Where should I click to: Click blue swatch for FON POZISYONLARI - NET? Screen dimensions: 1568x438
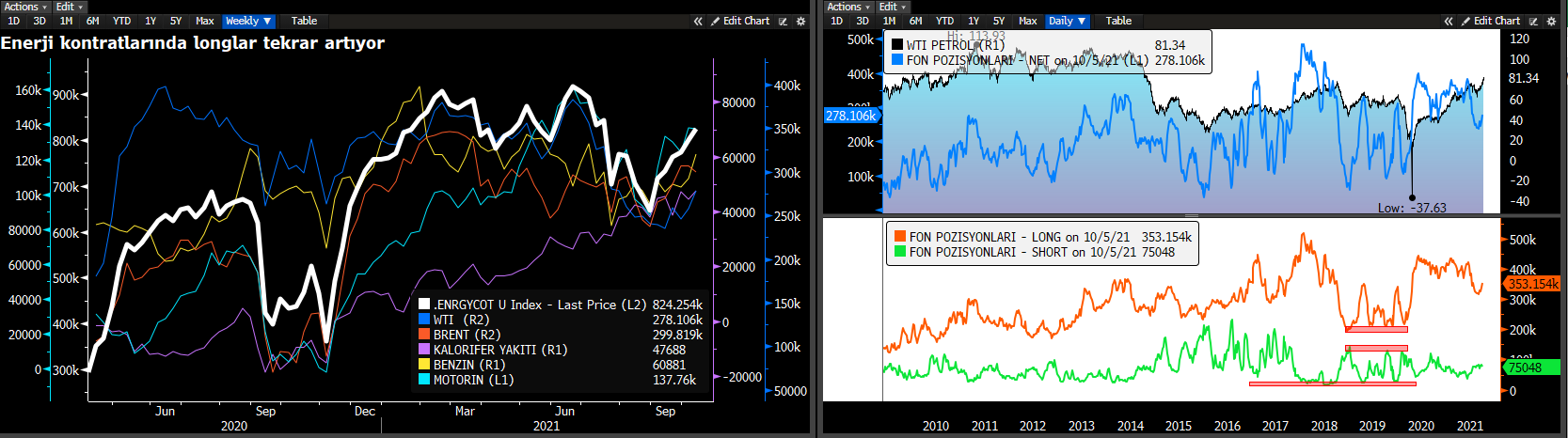tap(897, 59)
